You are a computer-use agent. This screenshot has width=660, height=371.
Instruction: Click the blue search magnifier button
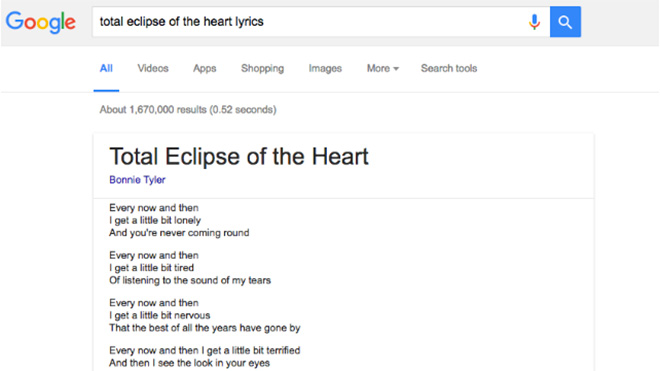click(565, 22)
